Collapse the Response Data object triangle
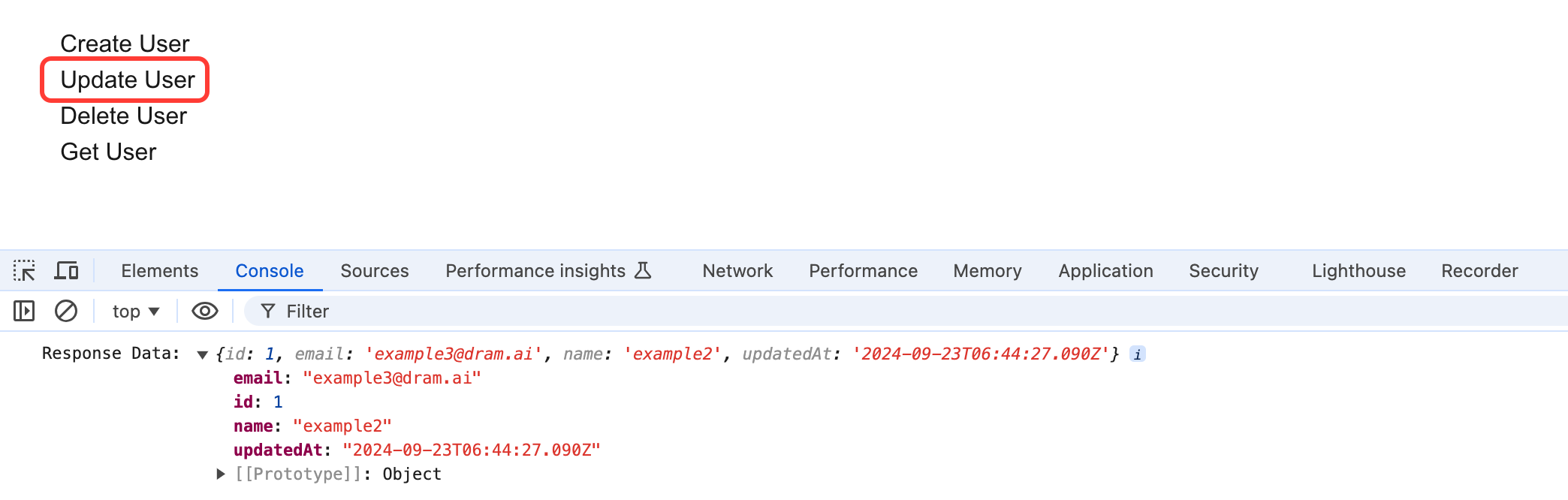The image size is (1568, 500). (x=202, y=354)
